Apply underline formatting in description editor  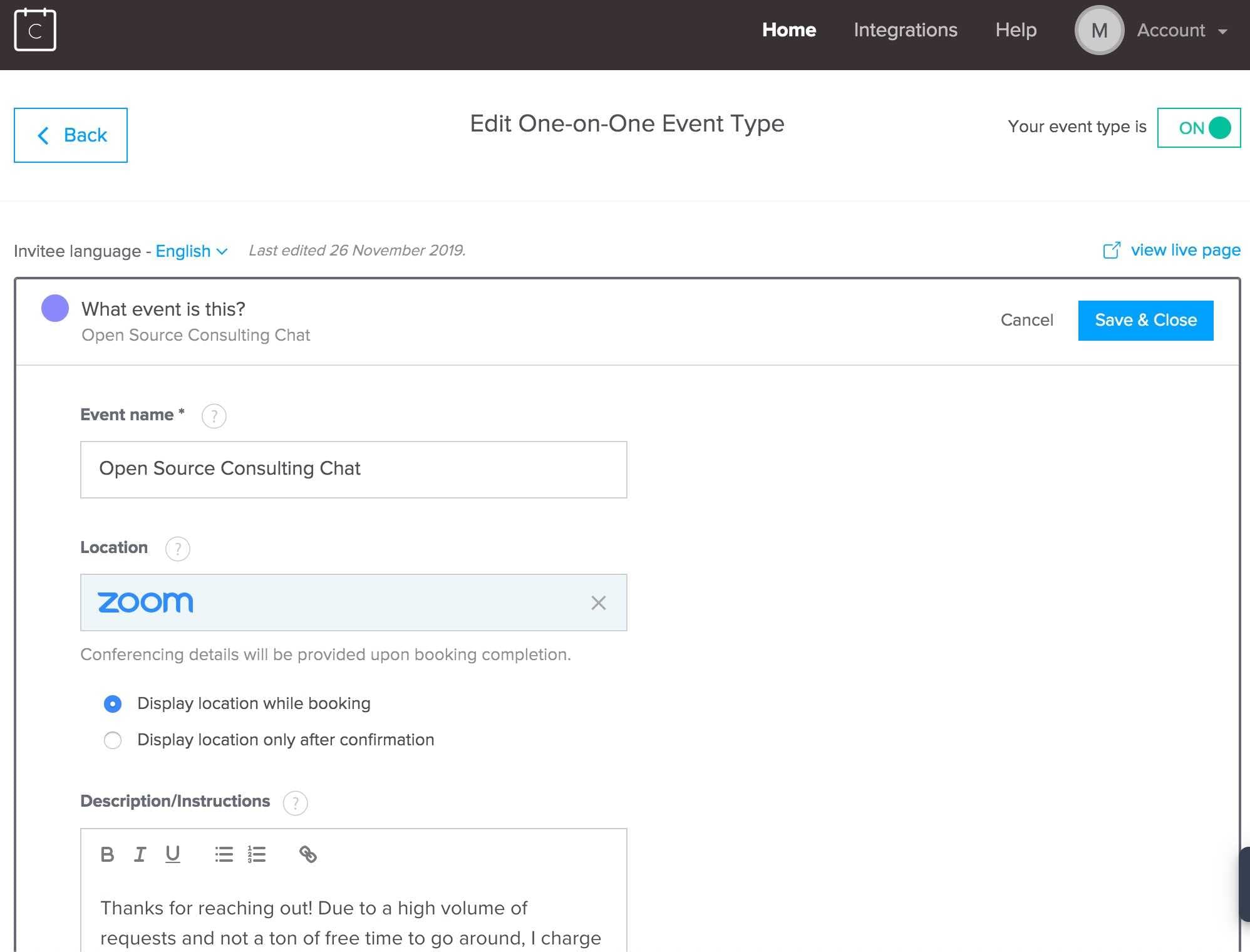pyautogui.click(x=173, y=854)
